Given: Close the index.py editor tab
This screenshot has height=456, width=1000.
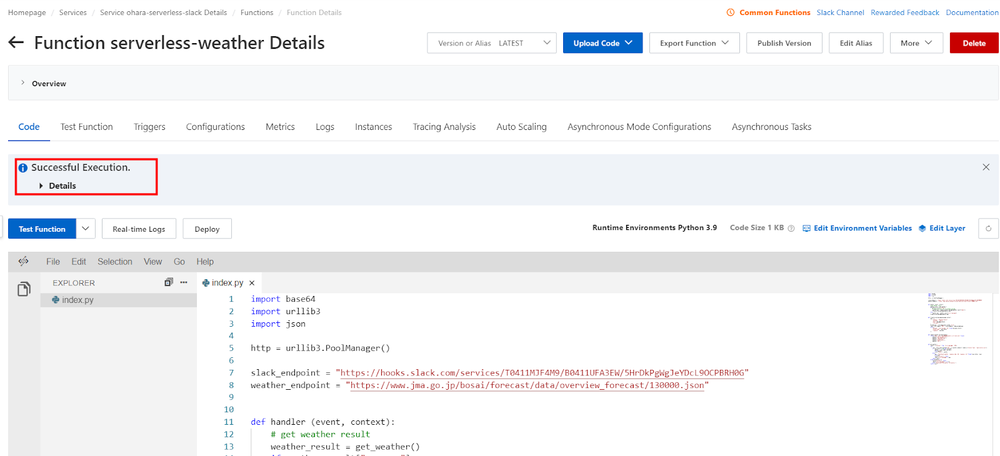Looking at the screenshot, I should tap(252, 283).
